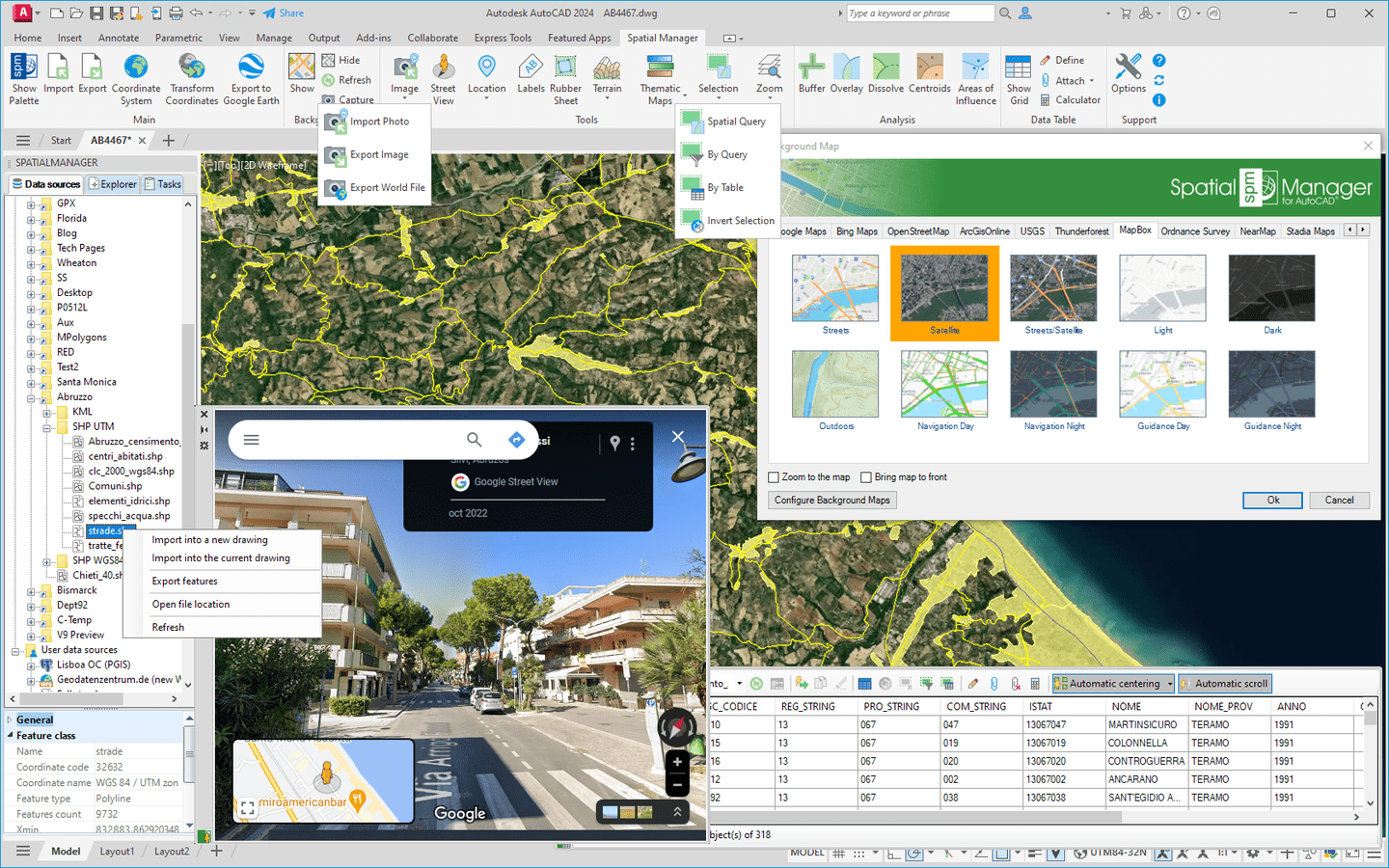Enable the Zoom to the map checkbox
Screen dimensions: 1389x868
tap(774, 476)
